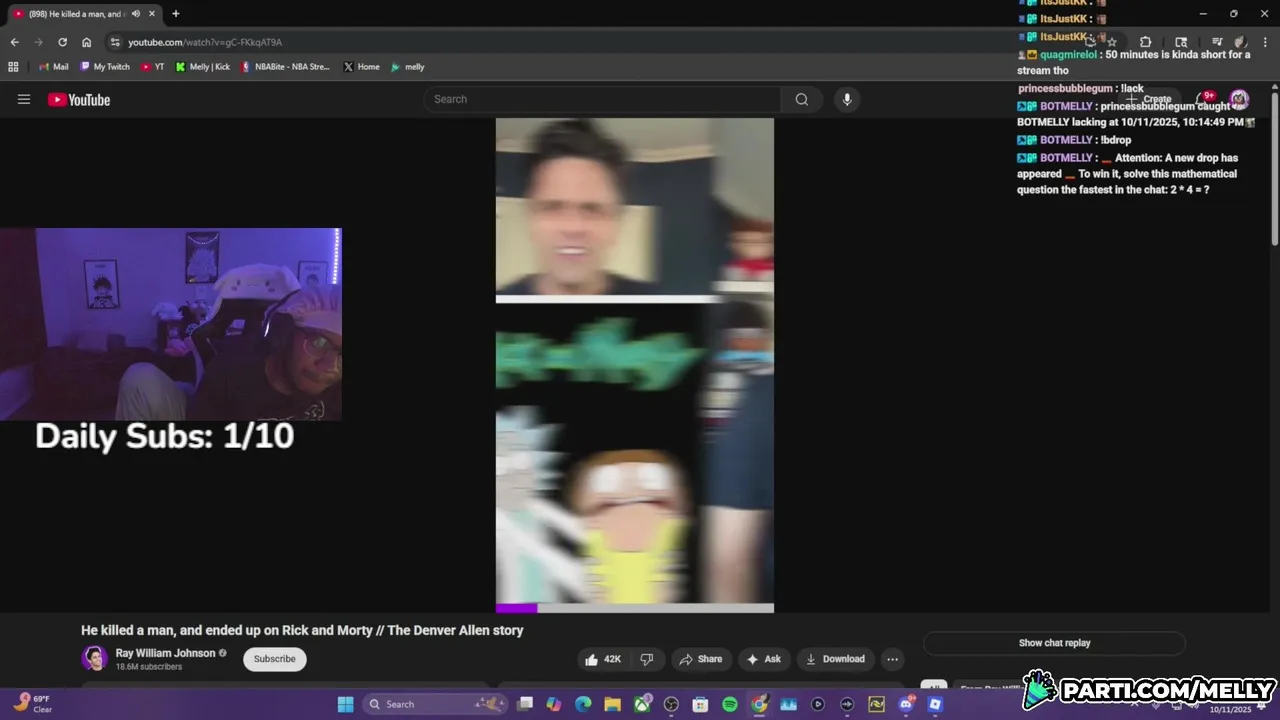Open the browser extensions puzzle icon
This screenshot has width=1280, height=720.
coord(1145,42)
